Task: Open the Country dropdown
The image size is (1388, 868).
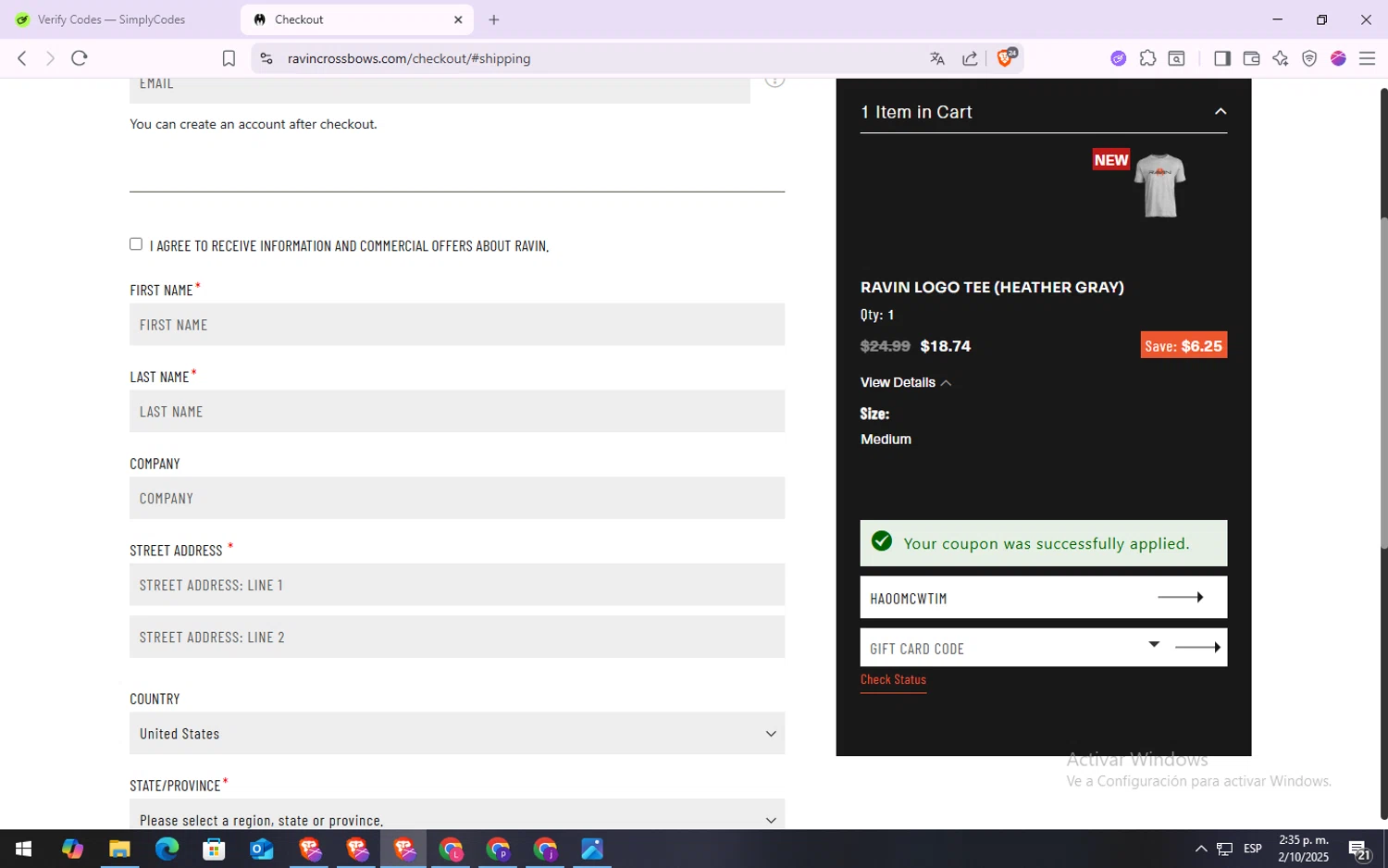Action: tap(457, 733)
